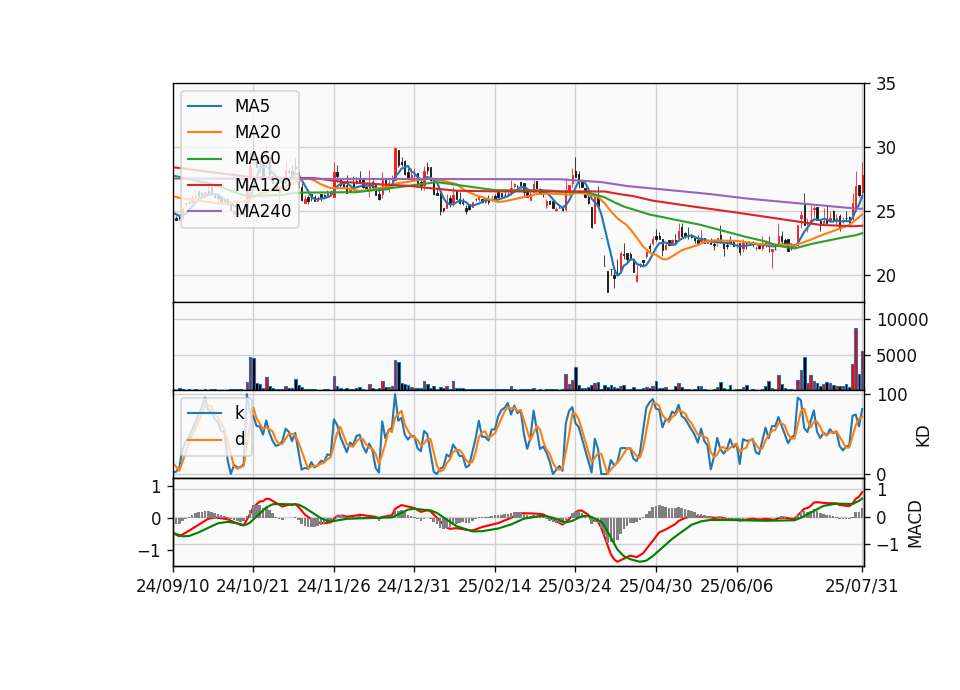The width and height of the screenshot is (960, 690).
Task: Click the left MACD axis value −1
Action: [x=150, y=550]
